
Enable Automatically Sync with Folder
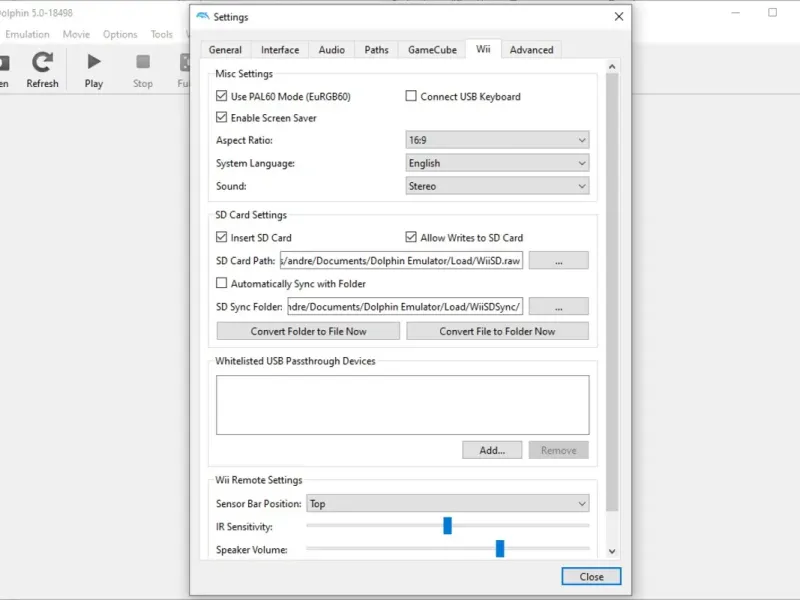[221, 283]
